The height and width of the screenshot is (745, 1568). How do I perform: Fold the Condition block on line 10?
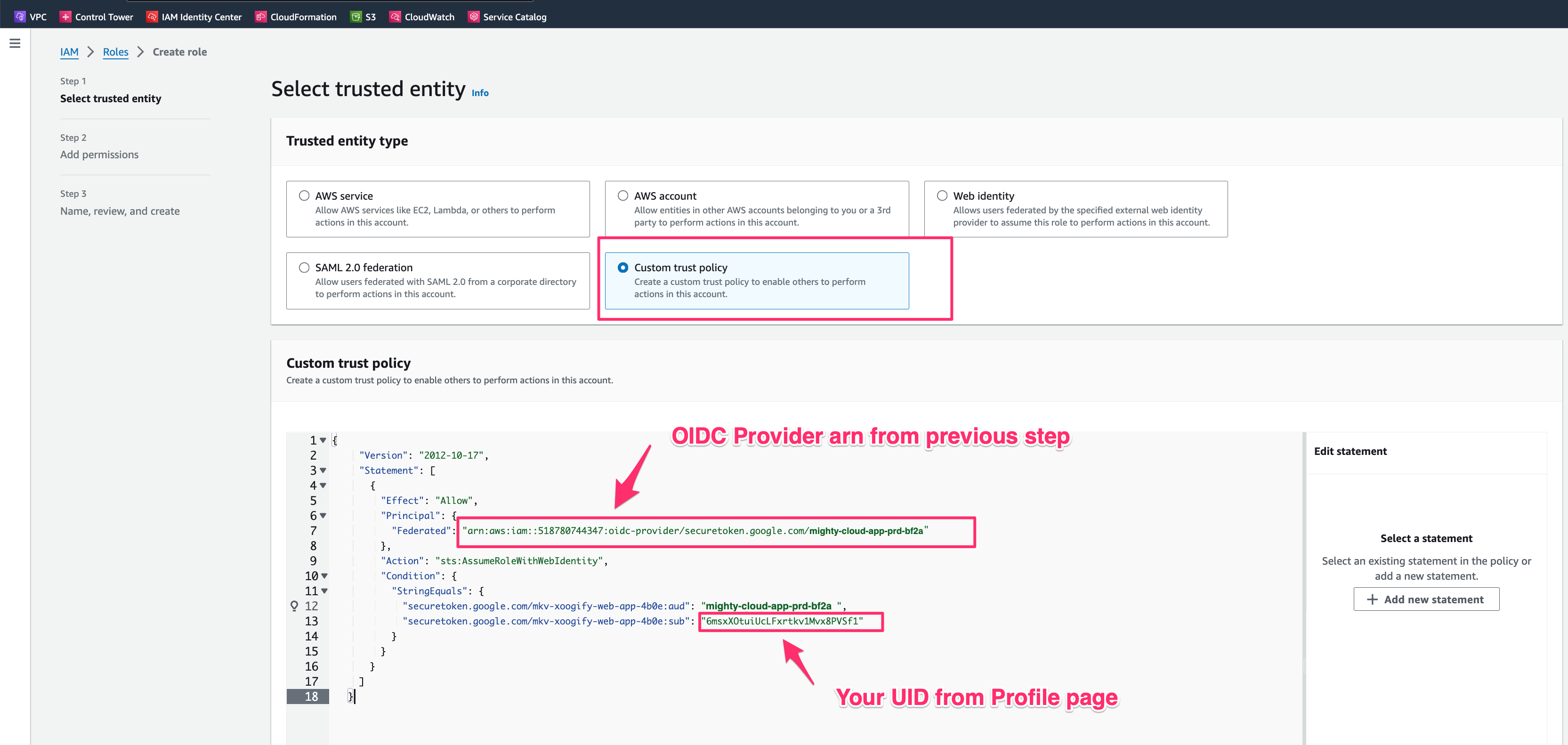tap(324, 576)
